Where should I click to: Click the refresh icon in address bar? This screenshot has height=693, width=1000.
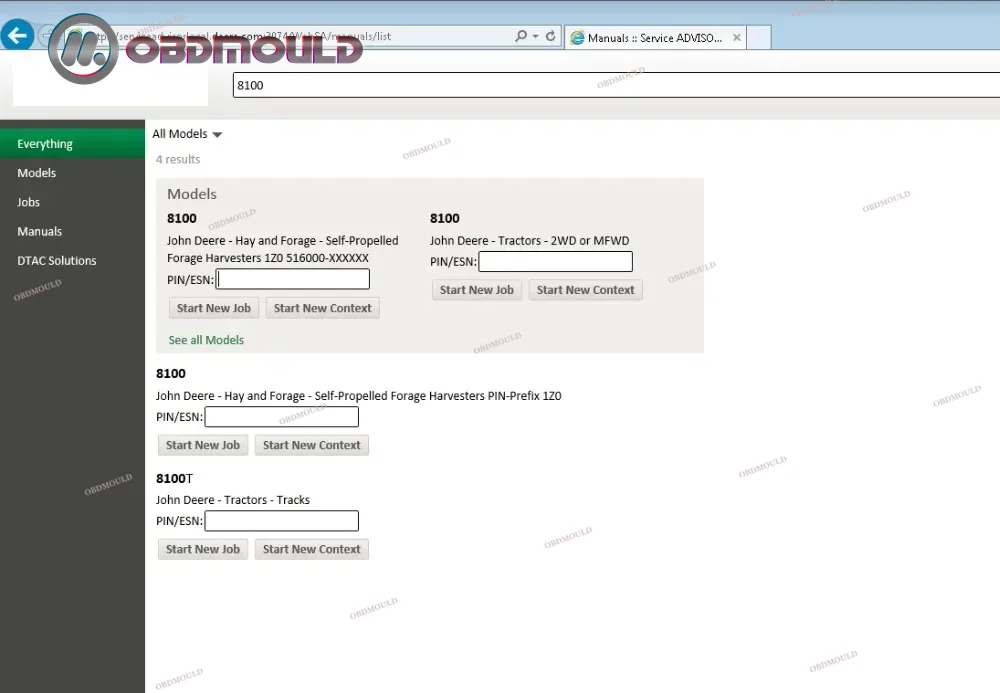click(551, 37)
